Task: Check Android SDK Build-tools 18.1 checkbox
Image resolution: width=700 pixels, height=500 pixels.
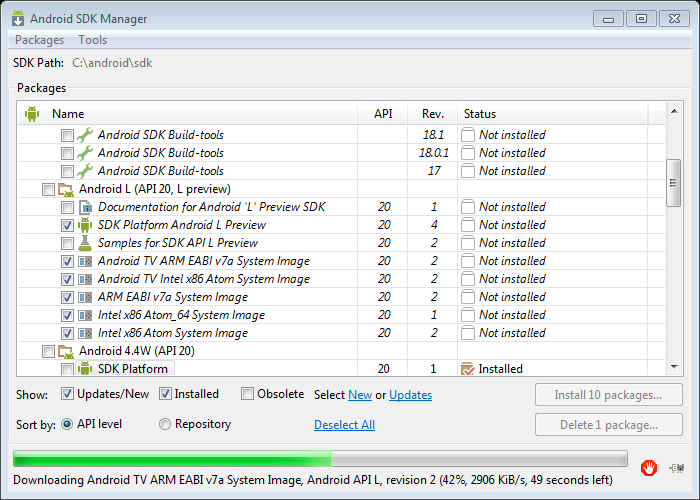Action: coord(67,135)
